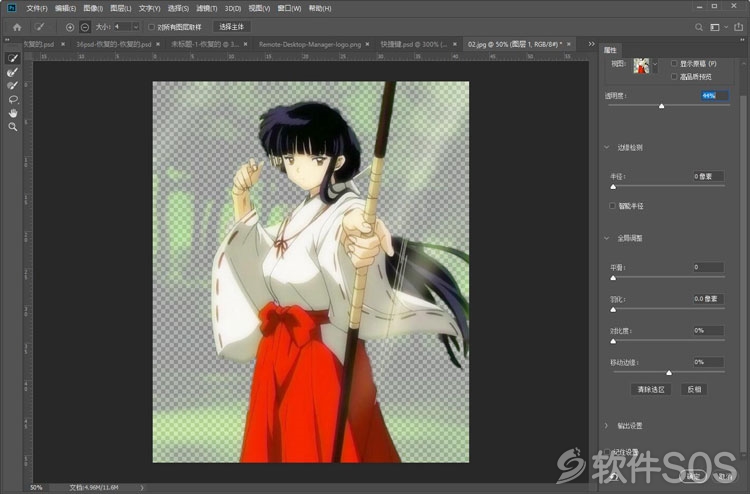Collapse the properties panel double-arrow icon

[743, 40]
